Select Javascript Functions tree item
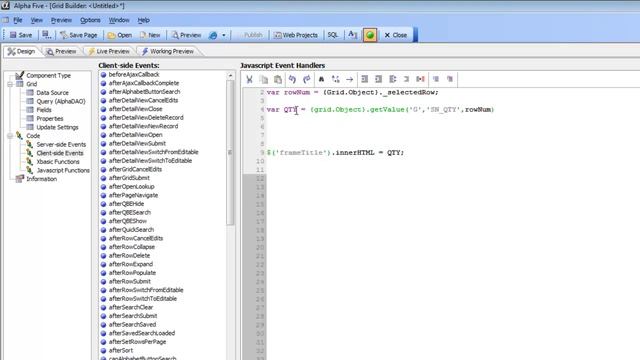Screen dimensions: 640x360 [x=63, y=170]
